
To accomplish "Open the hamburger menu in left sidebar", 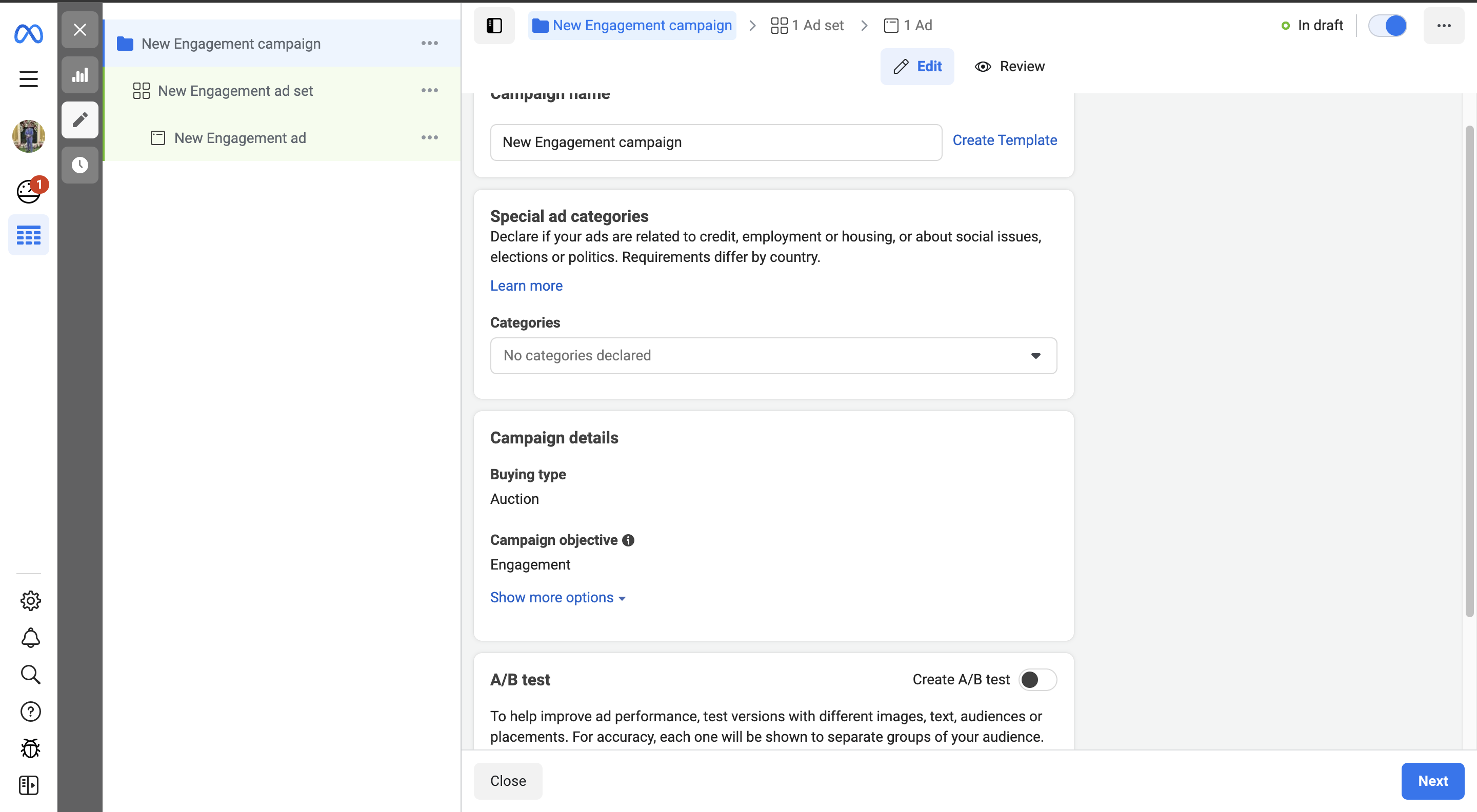I will [28, 78].
